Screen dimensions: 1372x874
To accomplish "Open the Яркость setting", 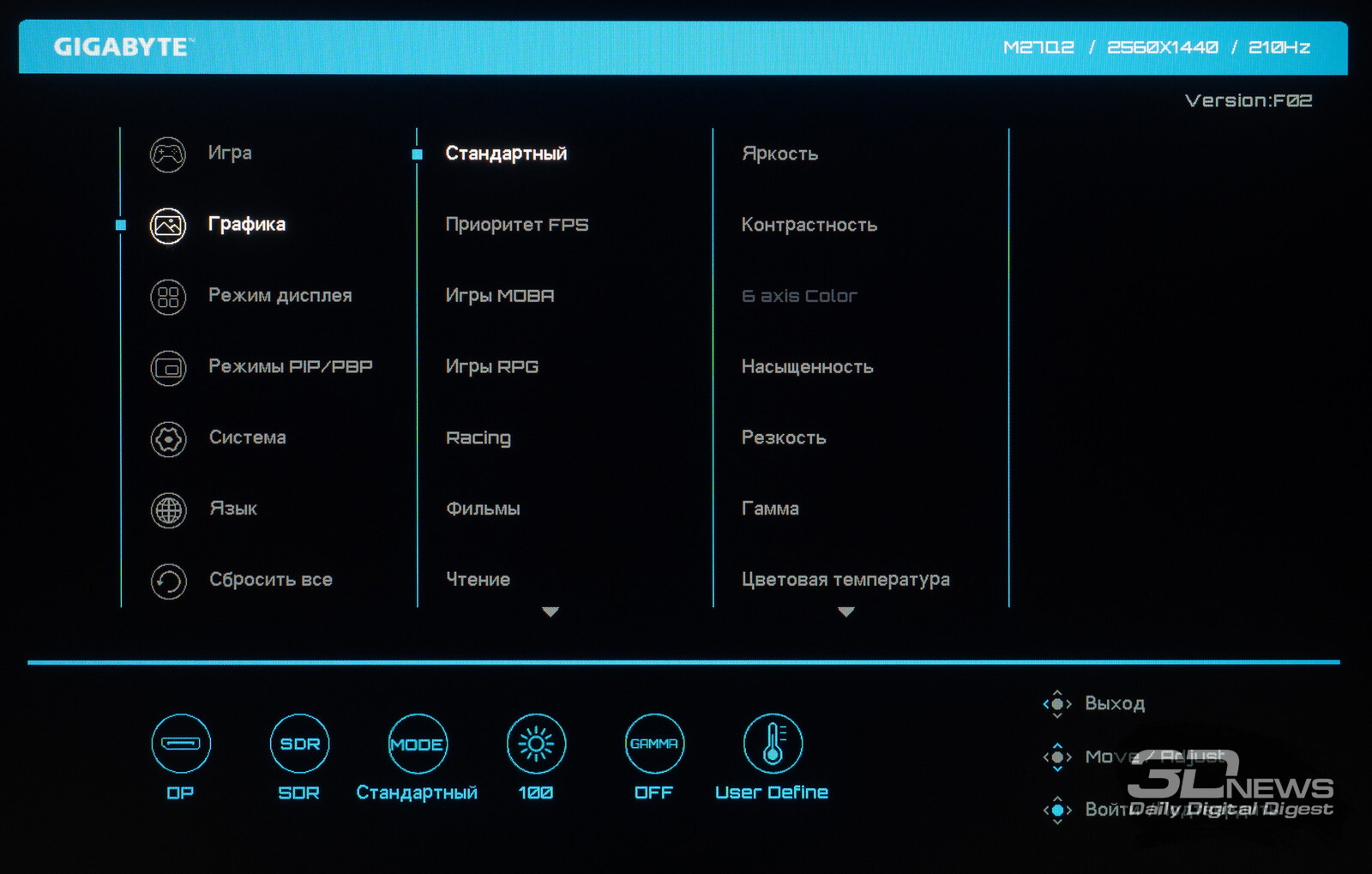I will click(779, 154).
